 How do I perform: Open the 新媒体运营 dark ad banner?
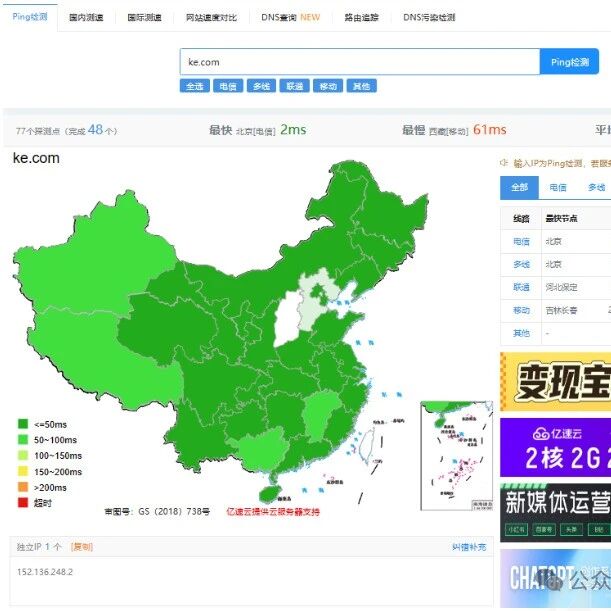pos(555,513)
